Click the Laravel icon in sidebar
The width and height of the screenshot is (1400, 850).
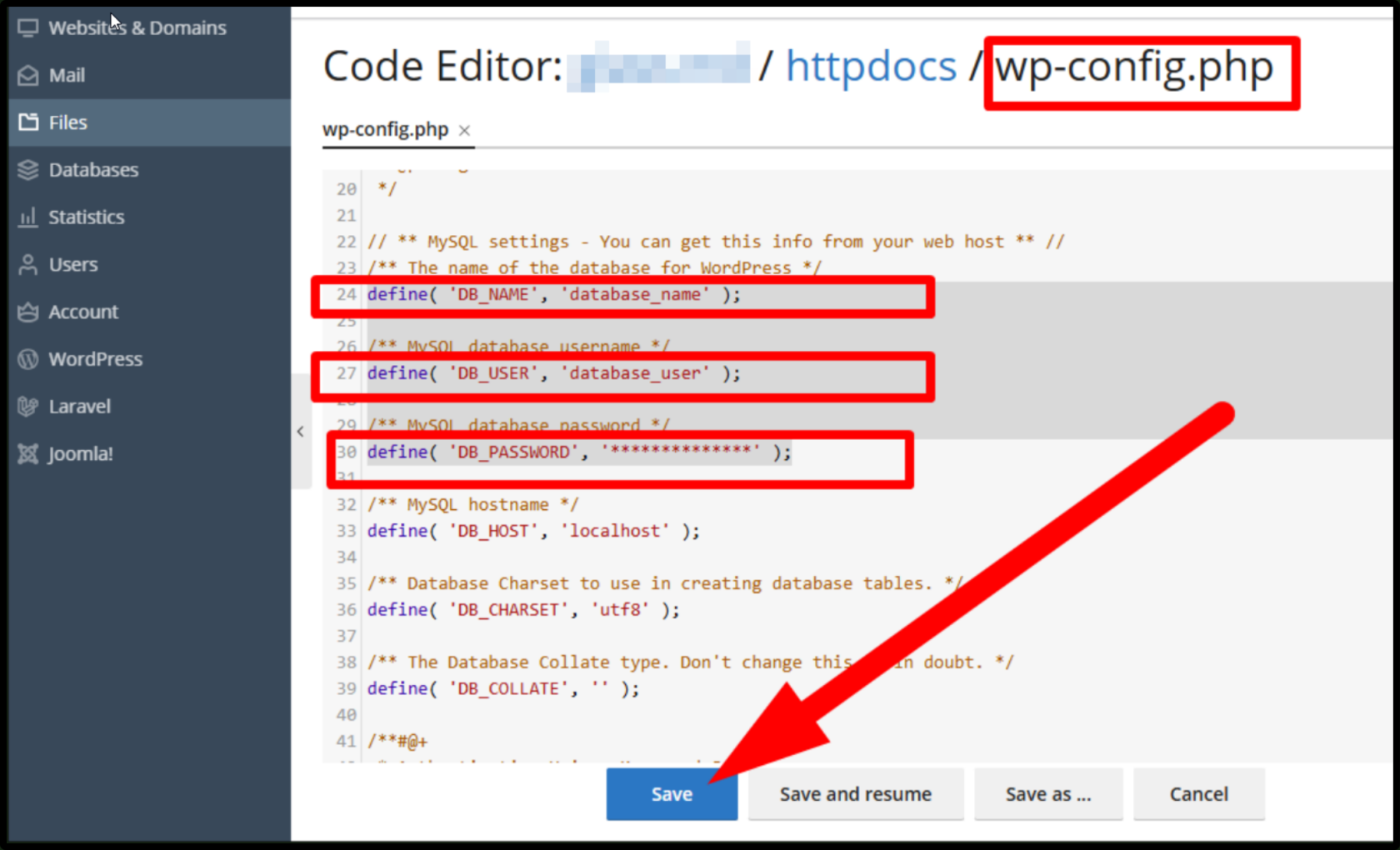28,407
